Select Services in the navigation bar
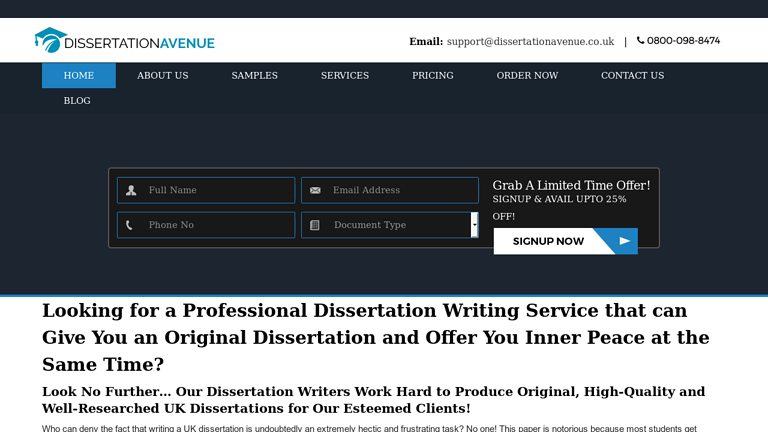Image resolution: width=768 pixels, height=432 pixels. tap(344, 76)
